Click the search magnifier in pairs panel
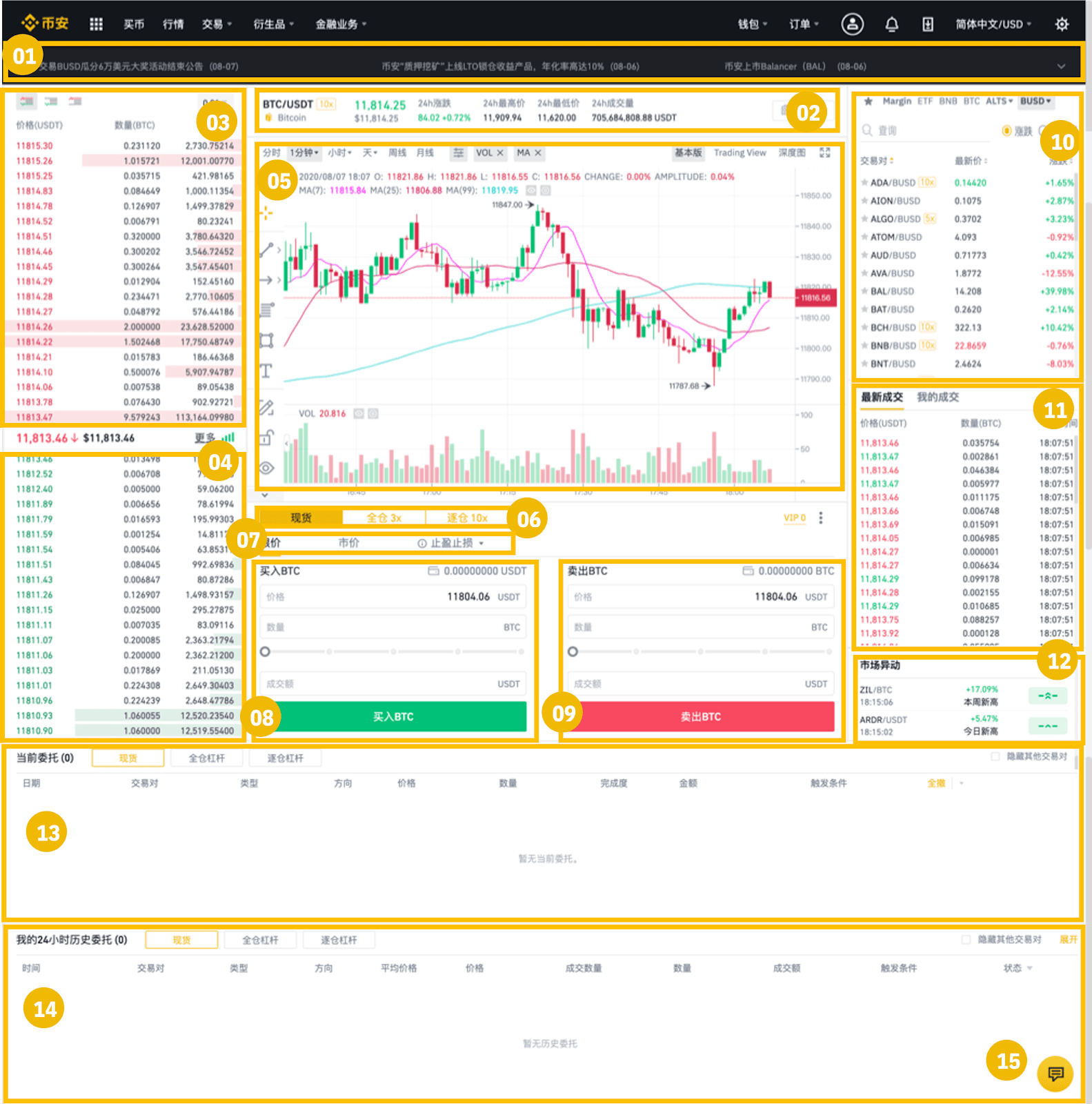The width and height of the screenshot is (1092, 1104). tap(867, 130)
